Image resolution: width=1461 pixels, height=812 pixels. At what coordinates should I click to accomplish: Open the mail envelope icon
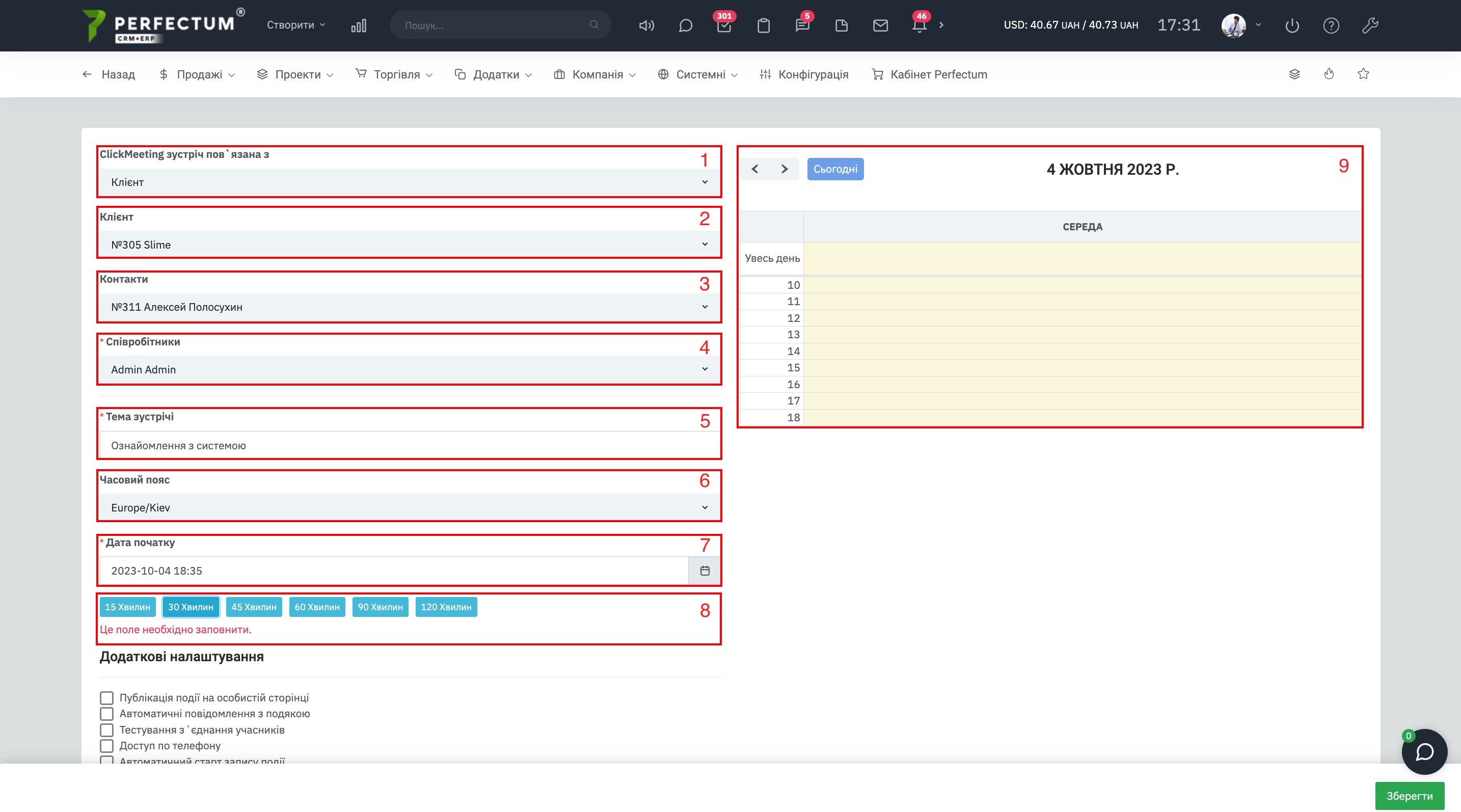coord(880,25)
